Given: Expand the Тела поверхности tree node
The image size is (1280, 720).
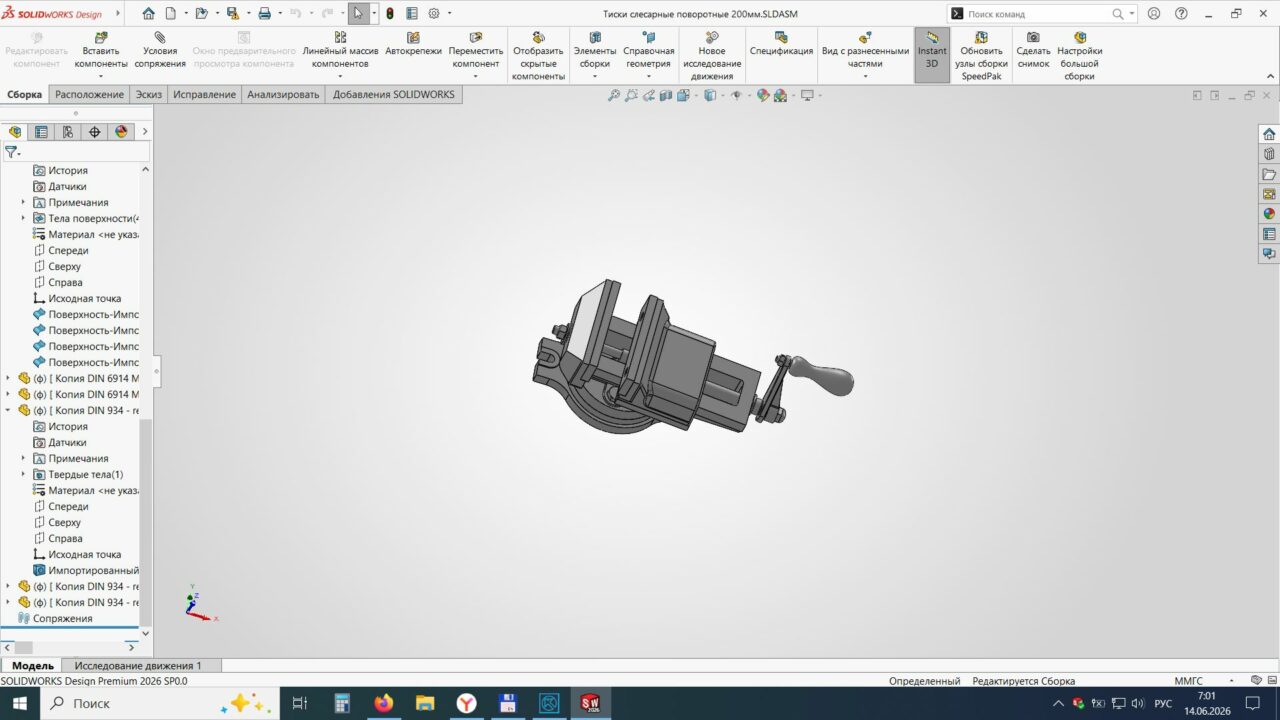Looking at the screenshot, I should coord(23,218).
